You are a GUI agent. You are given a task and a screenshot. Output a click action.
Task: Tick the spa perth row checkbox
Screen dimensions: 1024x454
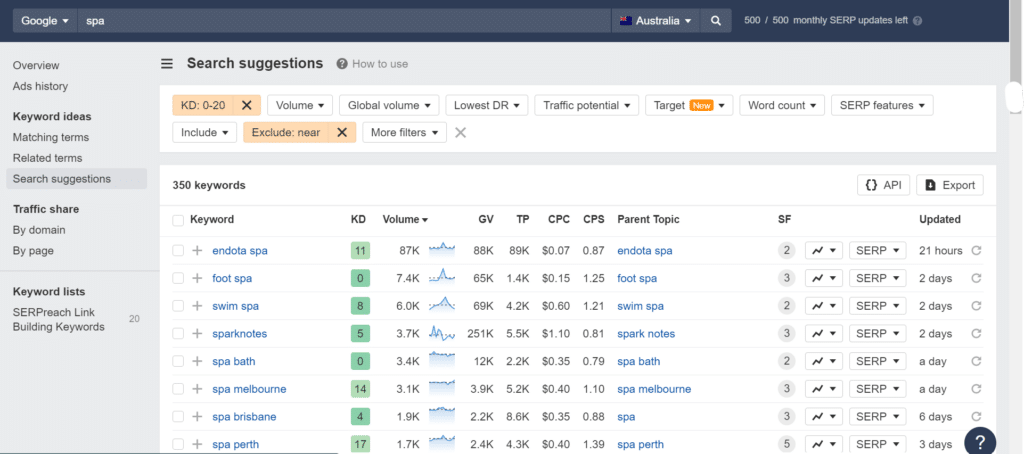tap(178, 445)
